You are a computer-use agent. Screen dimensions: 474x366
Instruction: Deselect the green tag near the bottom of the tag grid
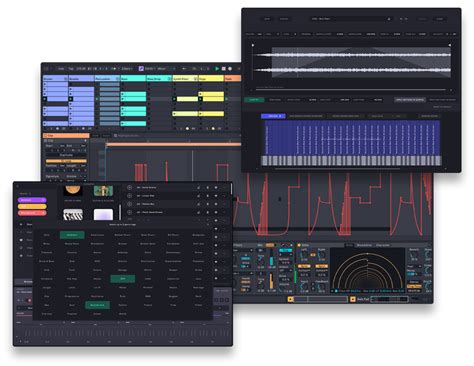tap(97, 305)
